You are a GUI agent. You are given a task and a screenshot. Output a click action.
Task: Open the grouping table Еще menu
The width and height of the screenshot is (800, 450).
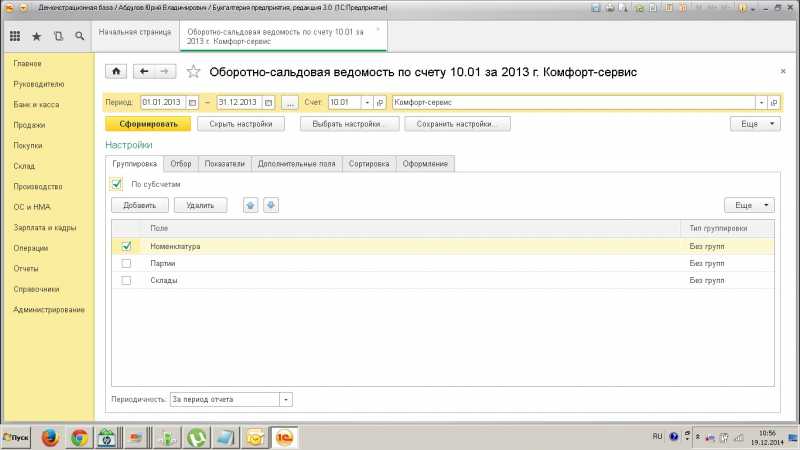(749, 205)
